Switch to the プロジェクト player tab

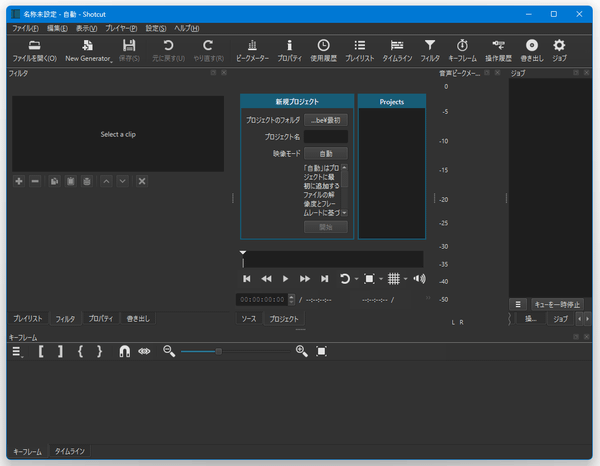tap(284, 319)
